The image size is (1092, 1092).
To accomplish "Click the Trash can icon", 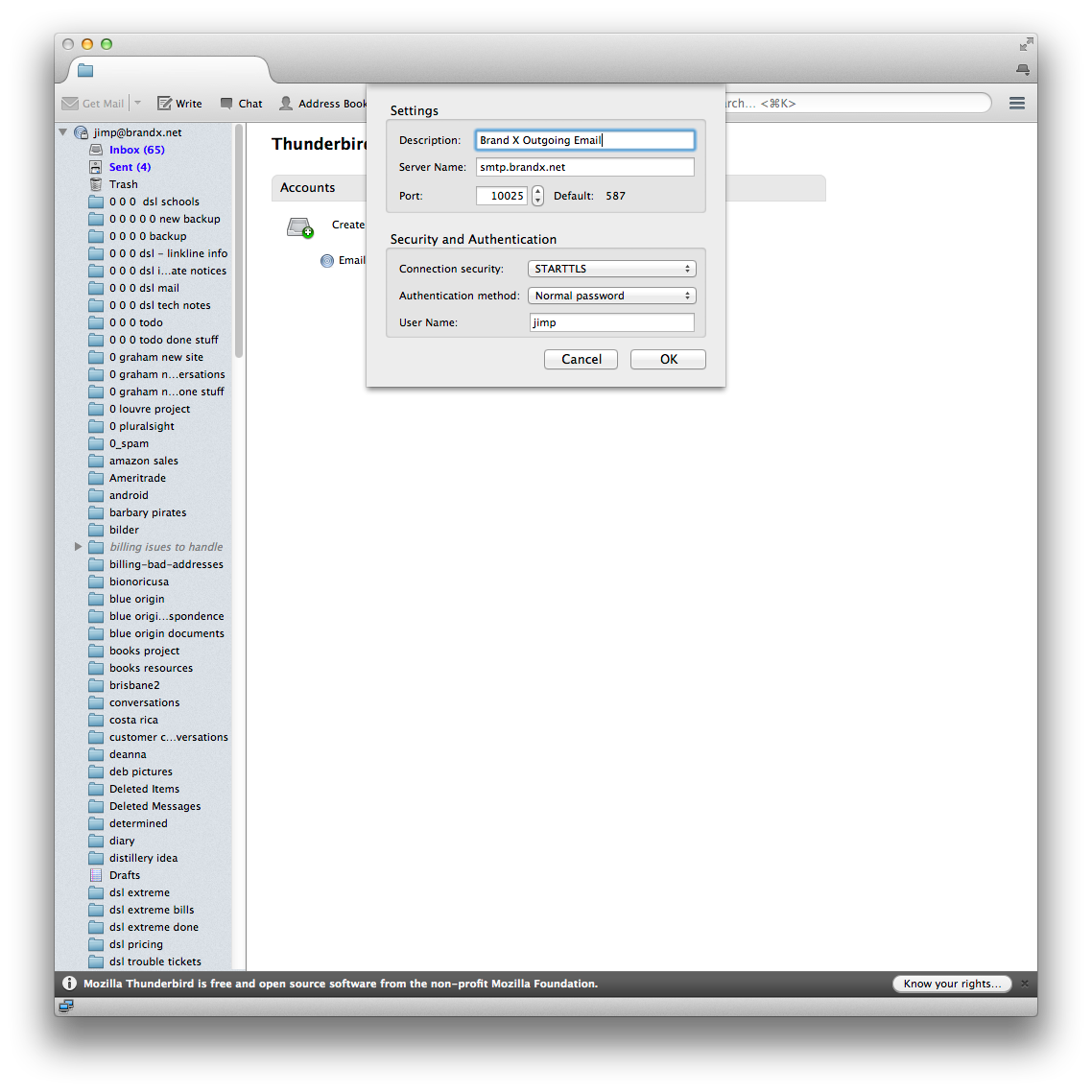I will point(96,184).
